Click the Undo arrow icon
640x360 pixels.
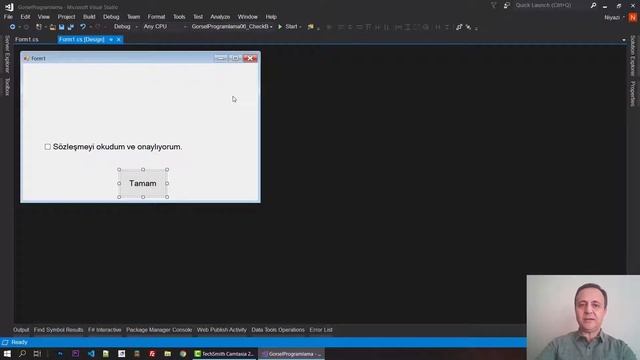click(83, 27)
